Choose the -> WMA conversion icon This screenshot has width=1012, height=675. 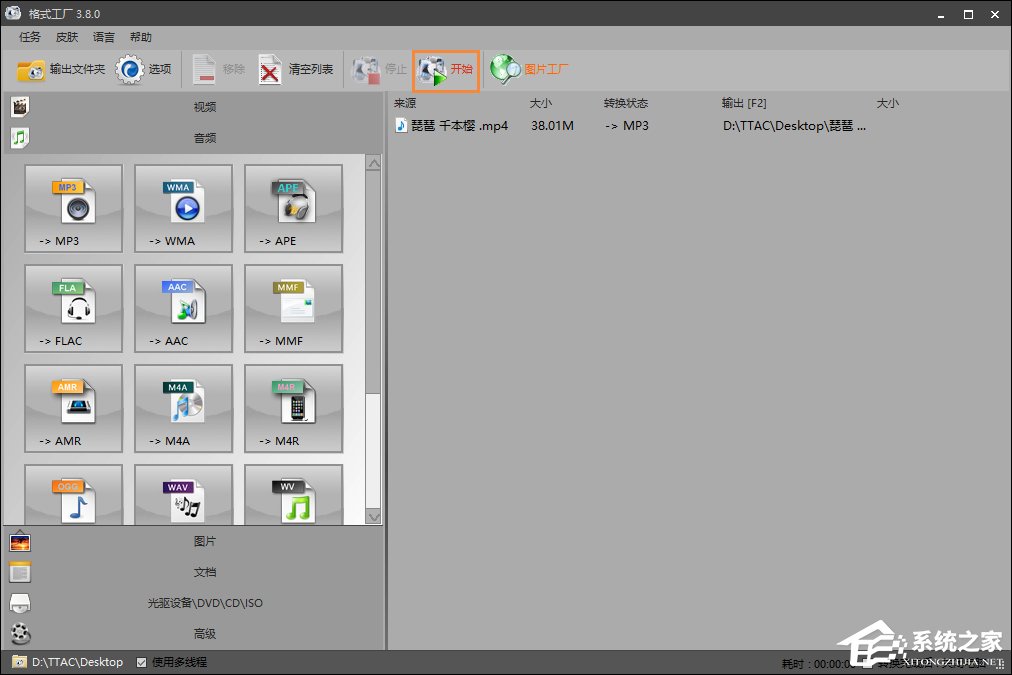[x=183, y=208]
